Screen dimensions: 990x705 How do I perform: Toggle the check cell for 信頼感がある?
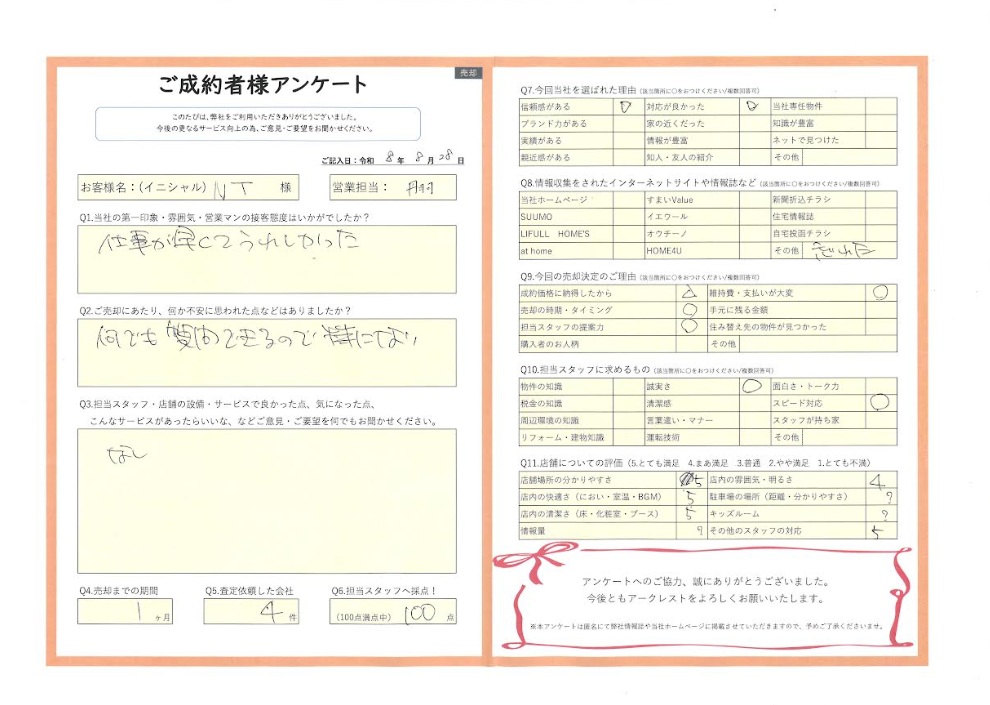pos(628,107)
